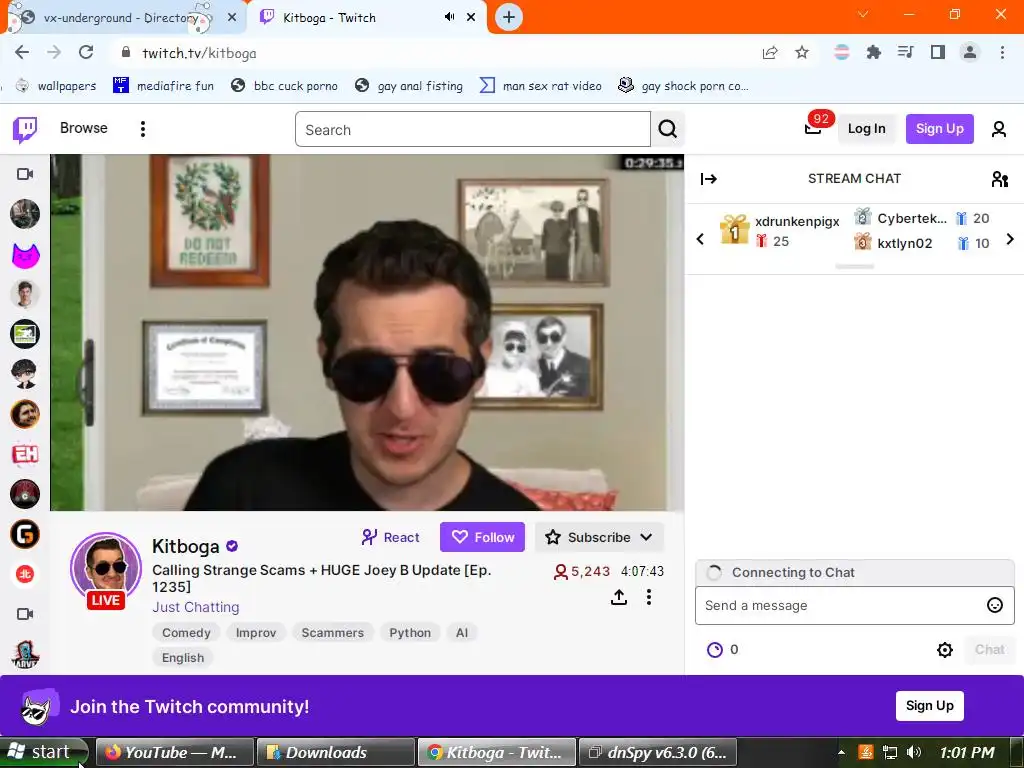The height and width of the screenshot is (768, 1024).
Task: Toggle Chrome side panel icon
Action: pos(937,53)
